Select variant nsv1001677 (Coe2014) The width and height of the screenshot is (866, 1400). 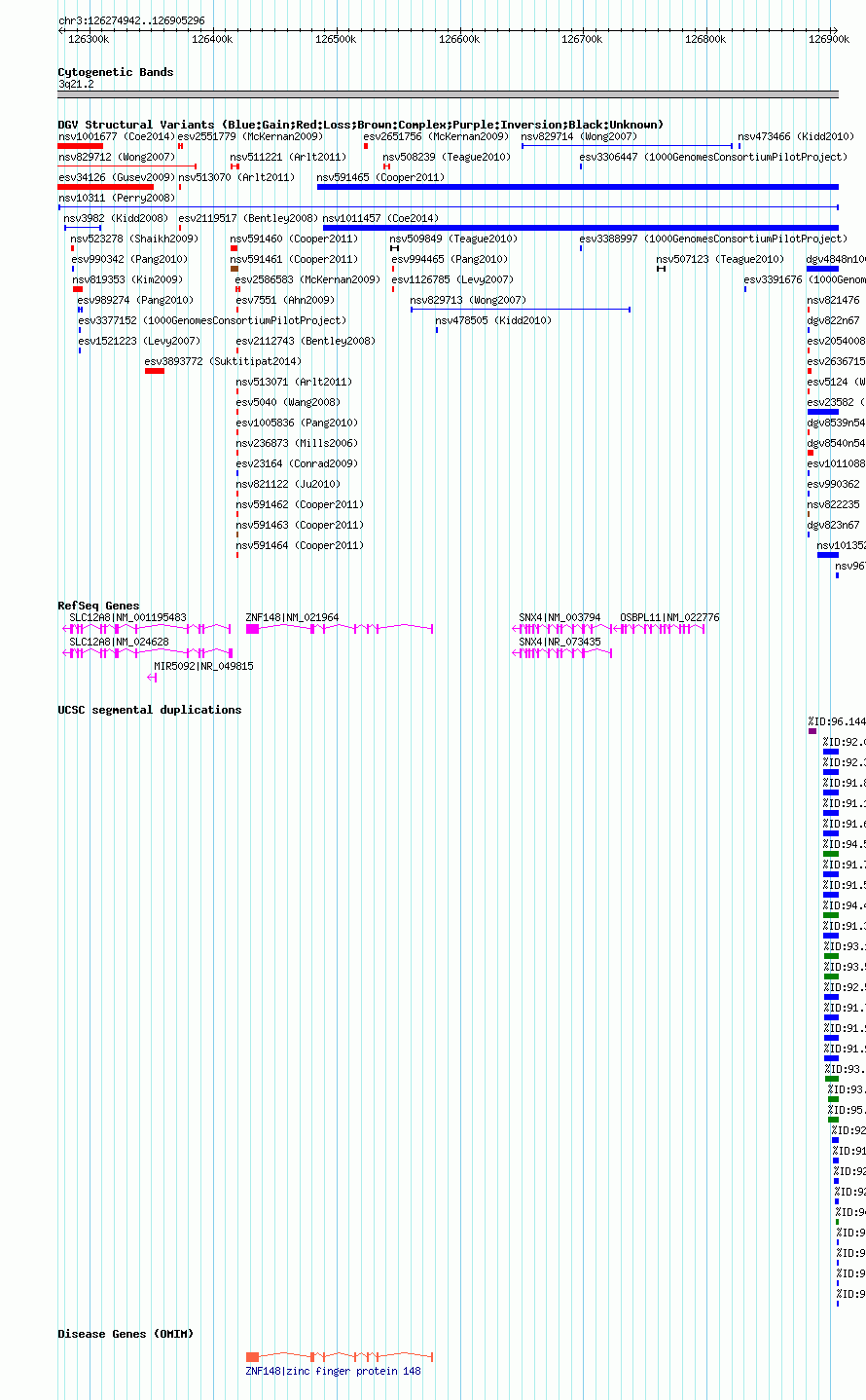(116, 136)
